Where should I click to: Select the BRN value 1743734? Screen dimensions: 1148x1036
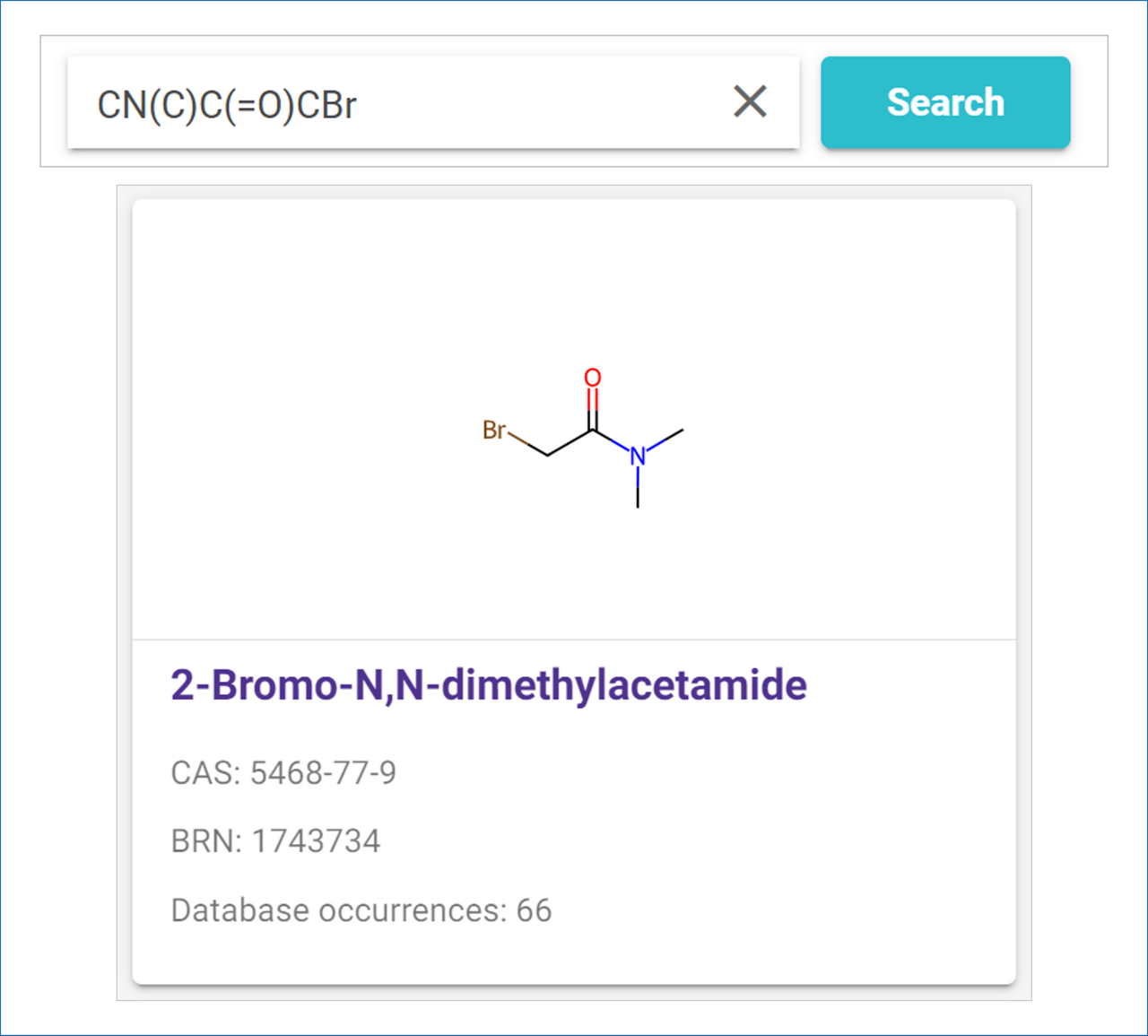pos(316,841)
